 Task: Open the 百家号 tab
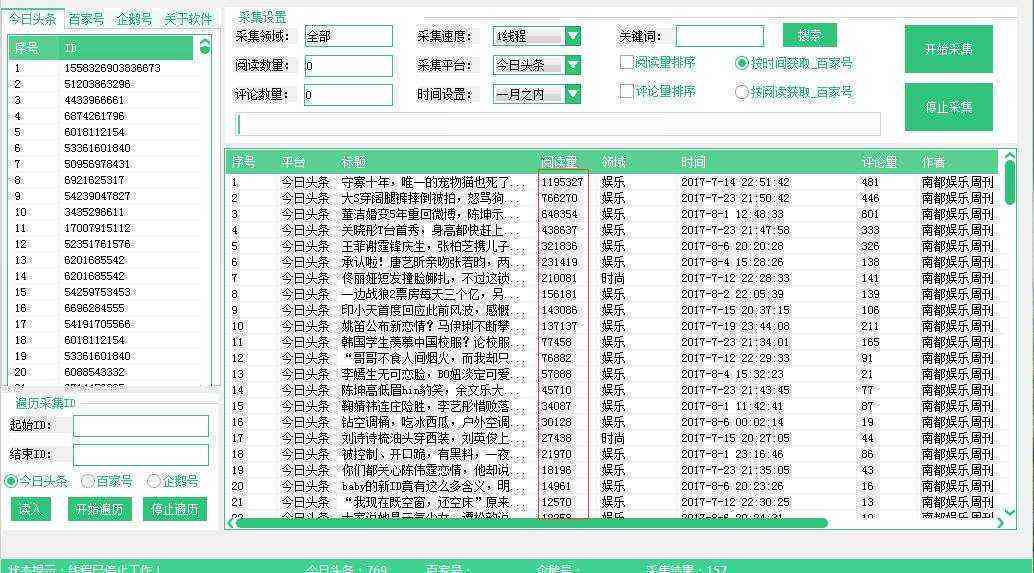coord(86,19)
